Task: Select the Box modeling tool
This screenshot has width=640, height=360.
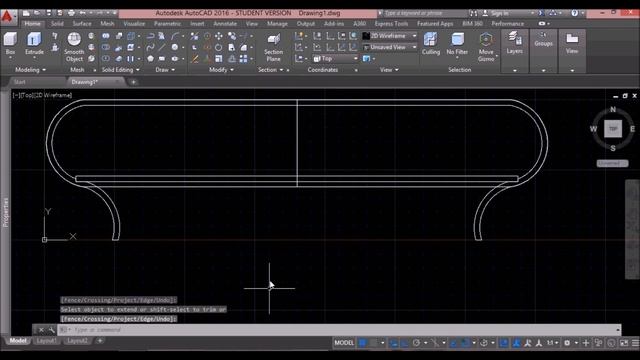Action: (10, 44)
